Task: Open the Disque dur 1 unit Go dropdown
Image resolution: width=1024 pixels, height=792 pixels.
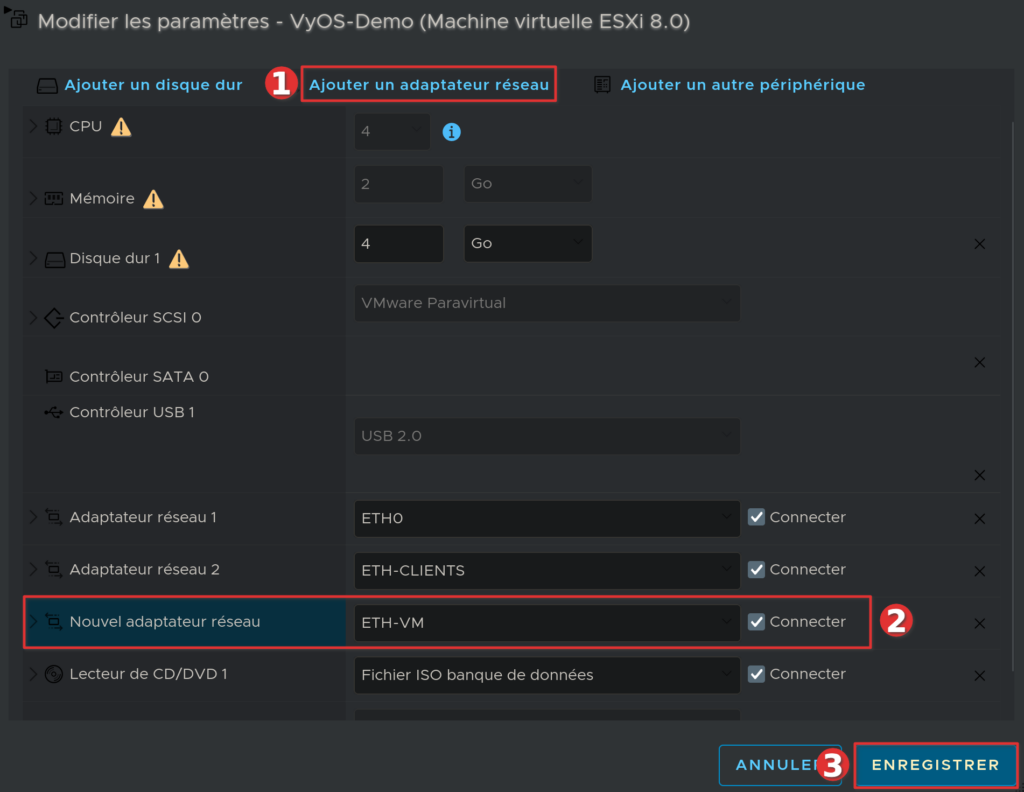Action: (527, 244)
